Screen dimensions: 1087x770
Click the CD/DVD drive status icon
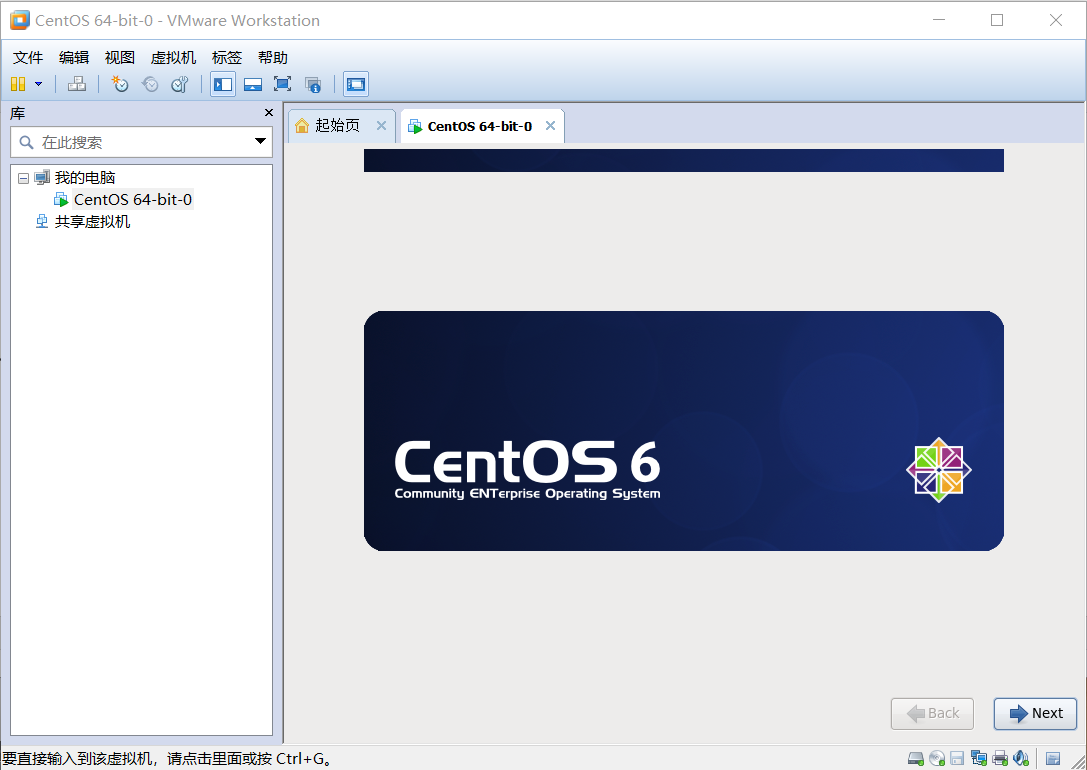click(937, 758)
